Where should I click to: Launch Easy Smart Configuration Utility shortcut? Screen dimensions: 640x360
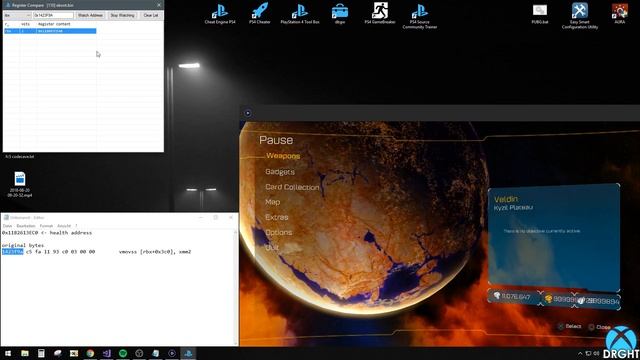(x=580, y=16)
